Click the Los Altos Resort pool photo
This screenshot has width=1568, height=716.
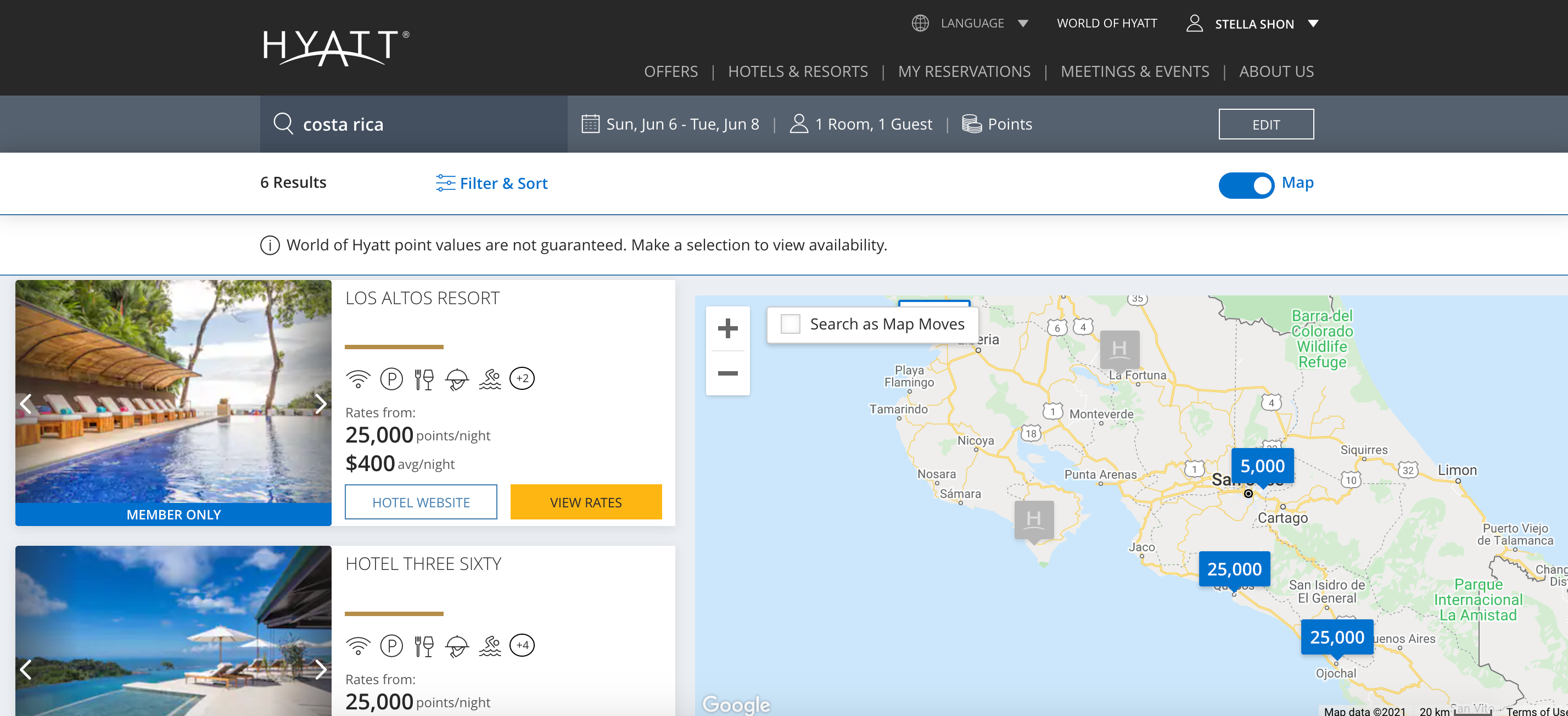click(x=173, y=391)
